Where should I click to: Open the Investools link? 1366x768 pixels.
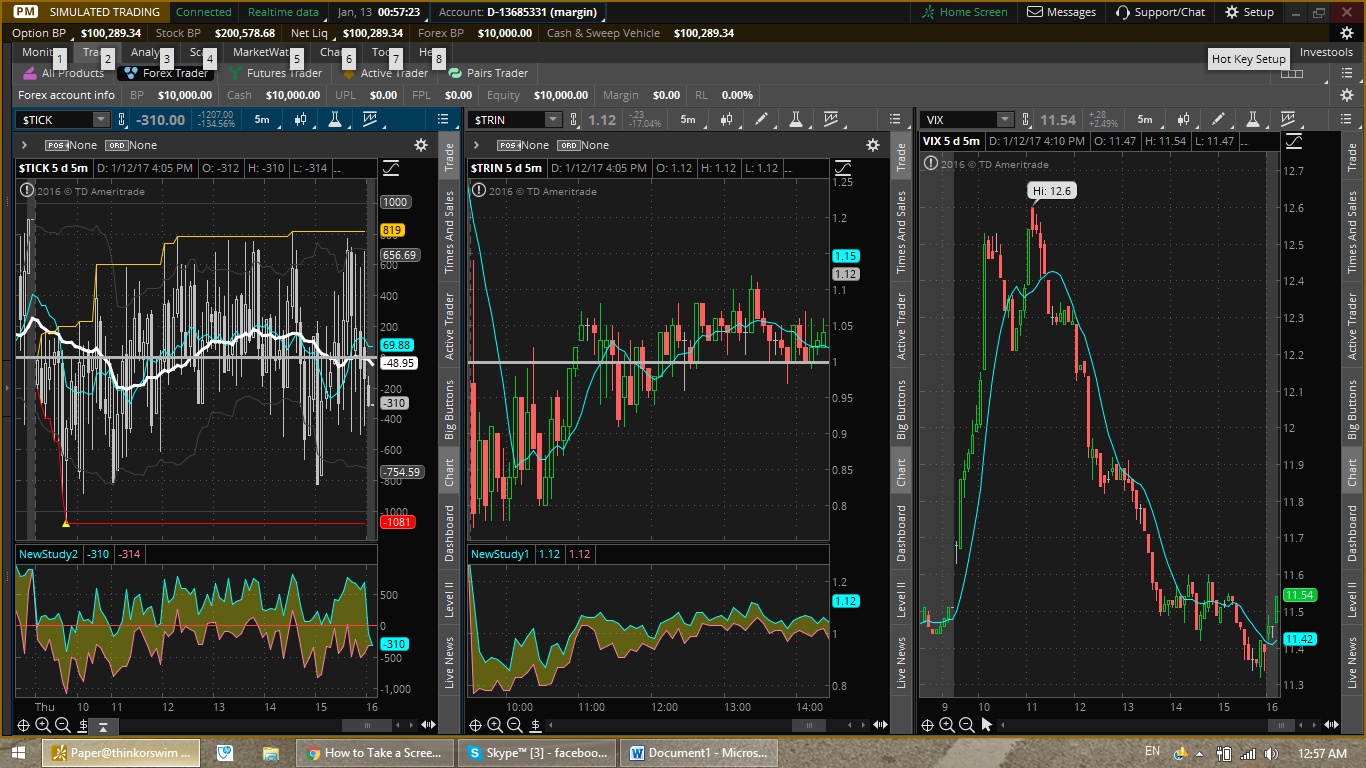[1326, 52]
